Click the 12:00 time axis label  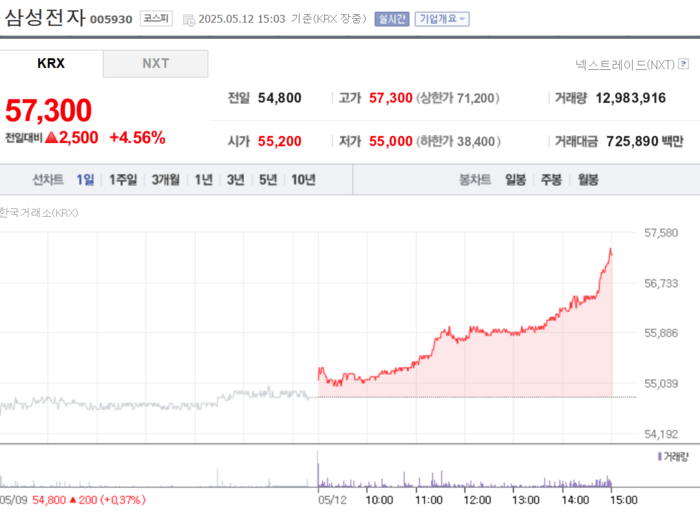point(477,500)
